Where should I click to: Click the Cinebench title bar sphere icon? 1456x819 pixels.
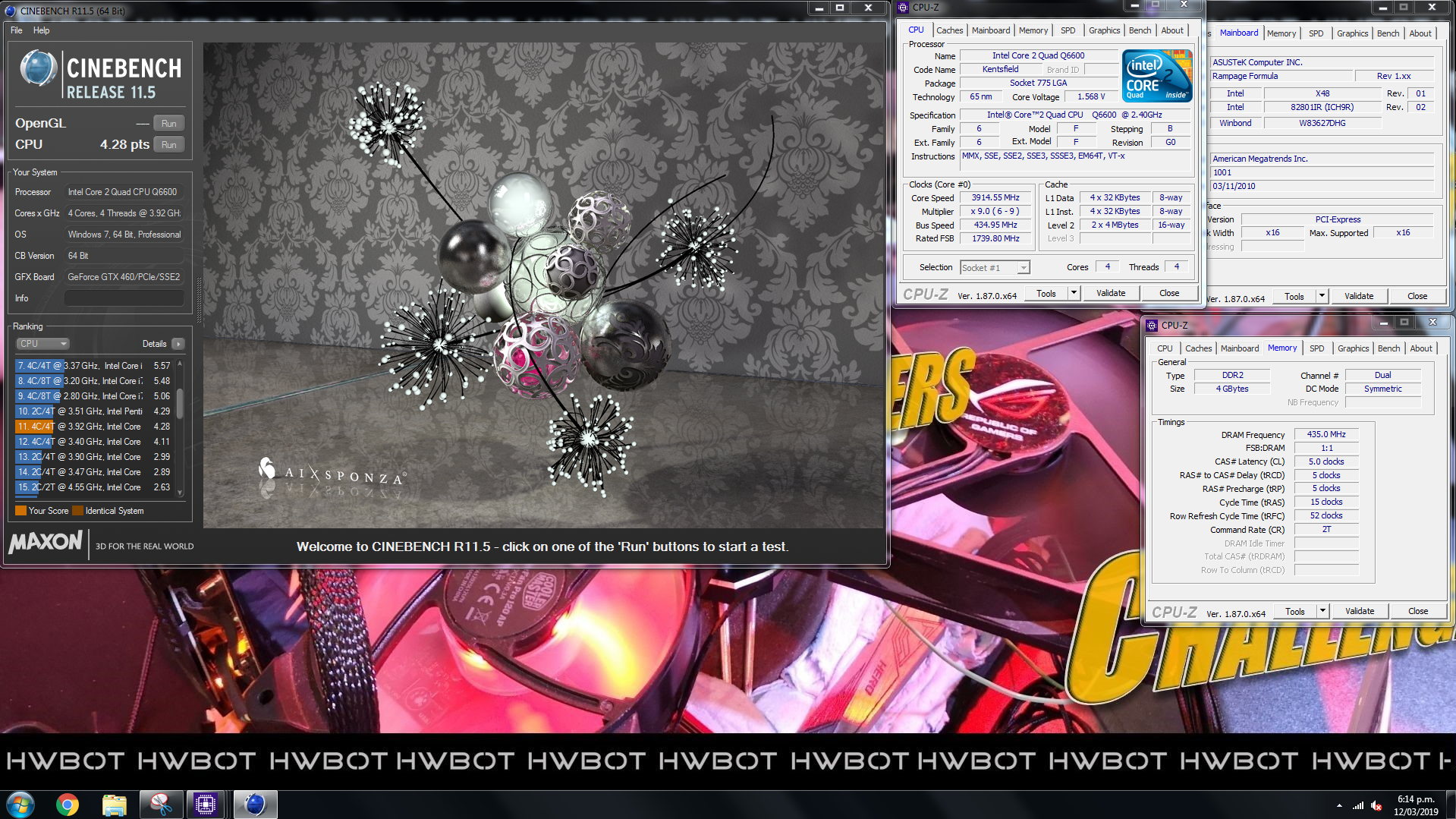click(x=11, y=11)
